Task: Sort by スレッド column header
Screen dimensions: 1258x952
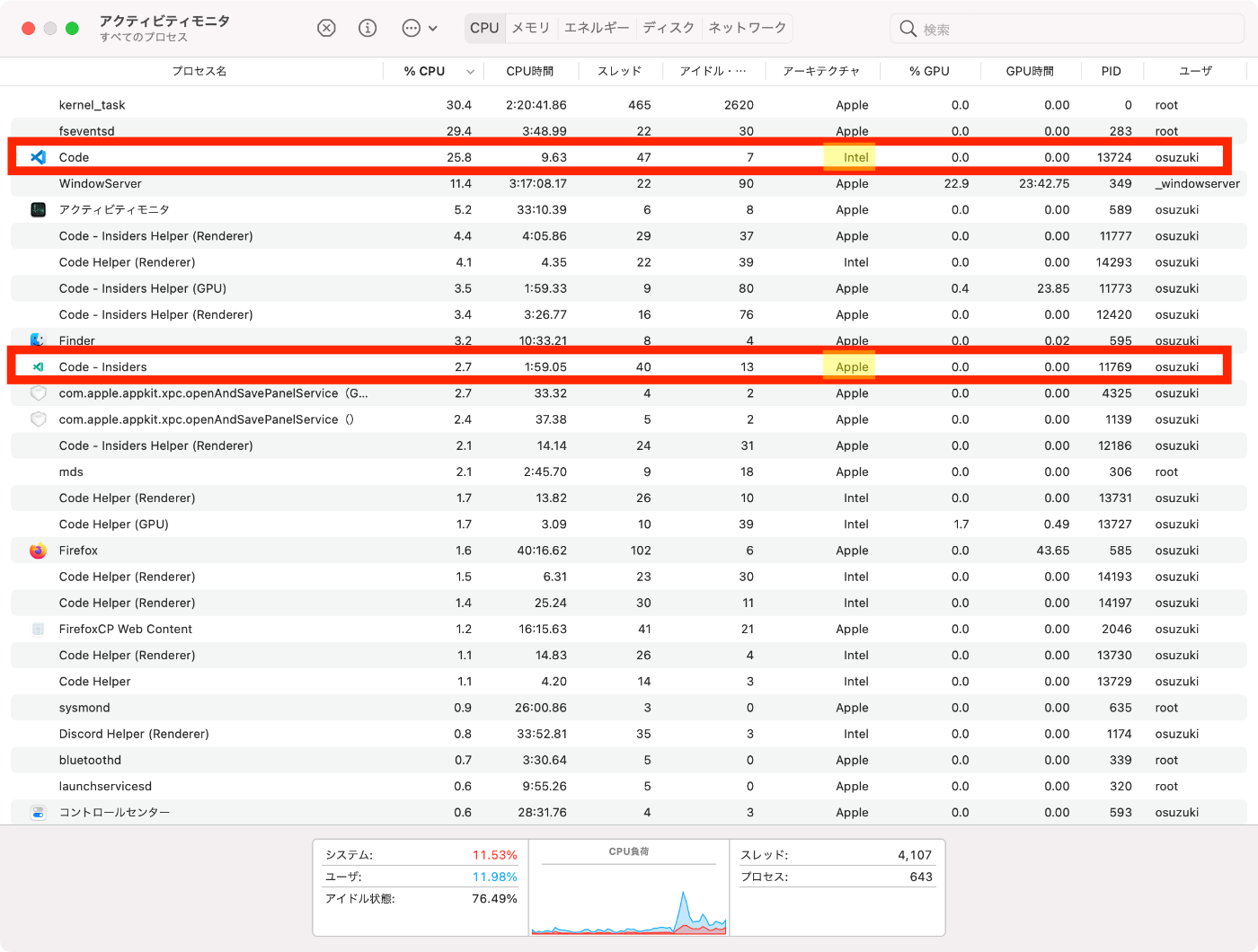Action: 619,71
